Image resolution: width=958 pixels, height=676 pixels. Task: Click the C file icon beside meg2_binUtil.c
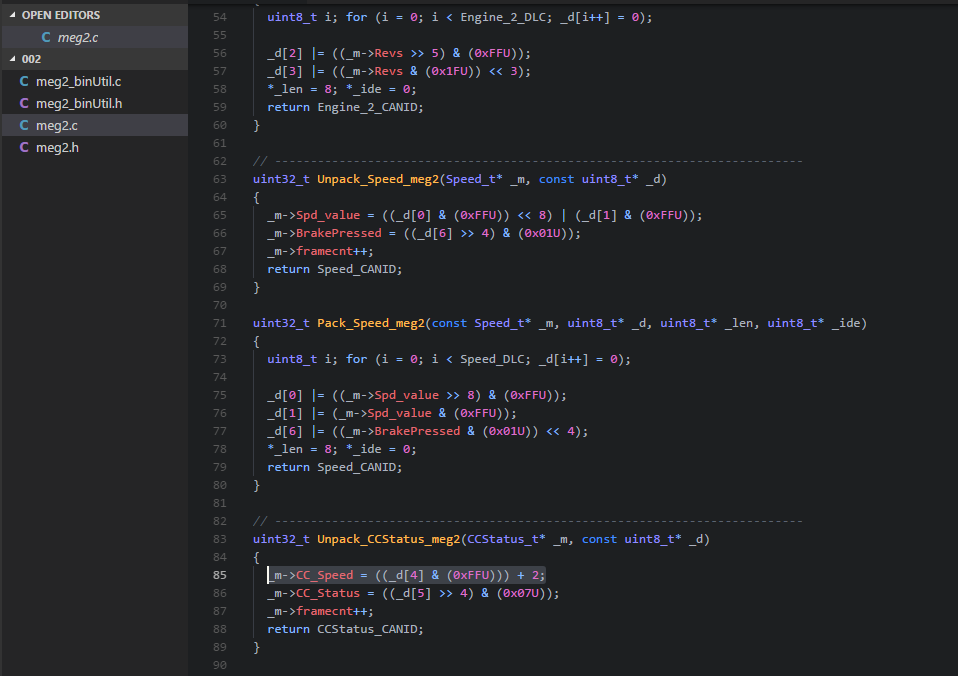coord(24,81)
